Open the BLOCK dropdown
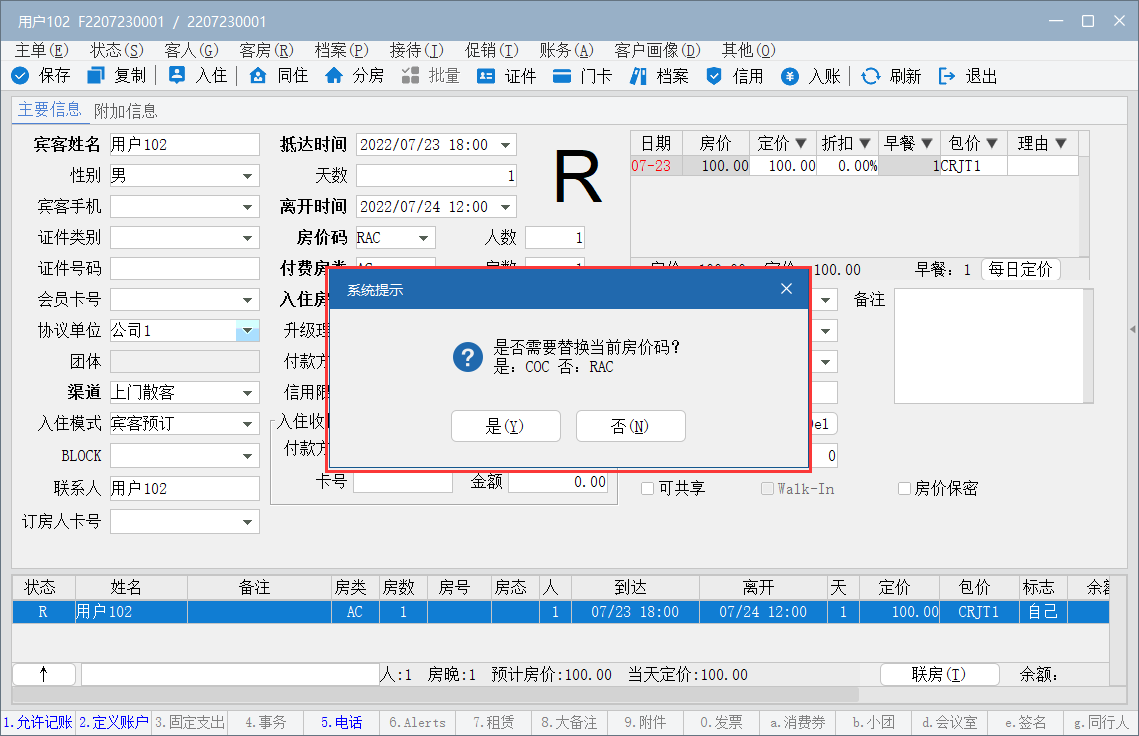 (x=248, y=456)
